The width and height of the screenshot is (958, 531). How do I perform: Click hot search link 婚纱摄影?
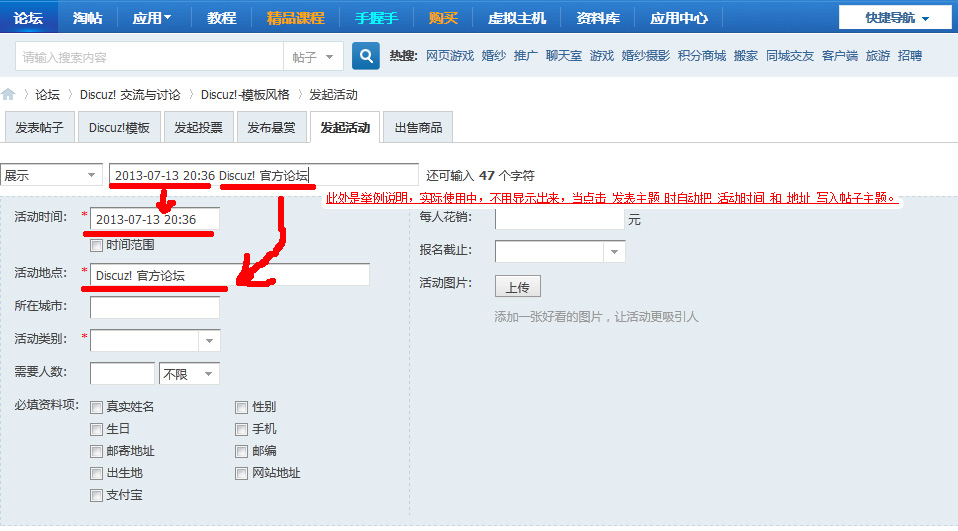pos(645,56)
